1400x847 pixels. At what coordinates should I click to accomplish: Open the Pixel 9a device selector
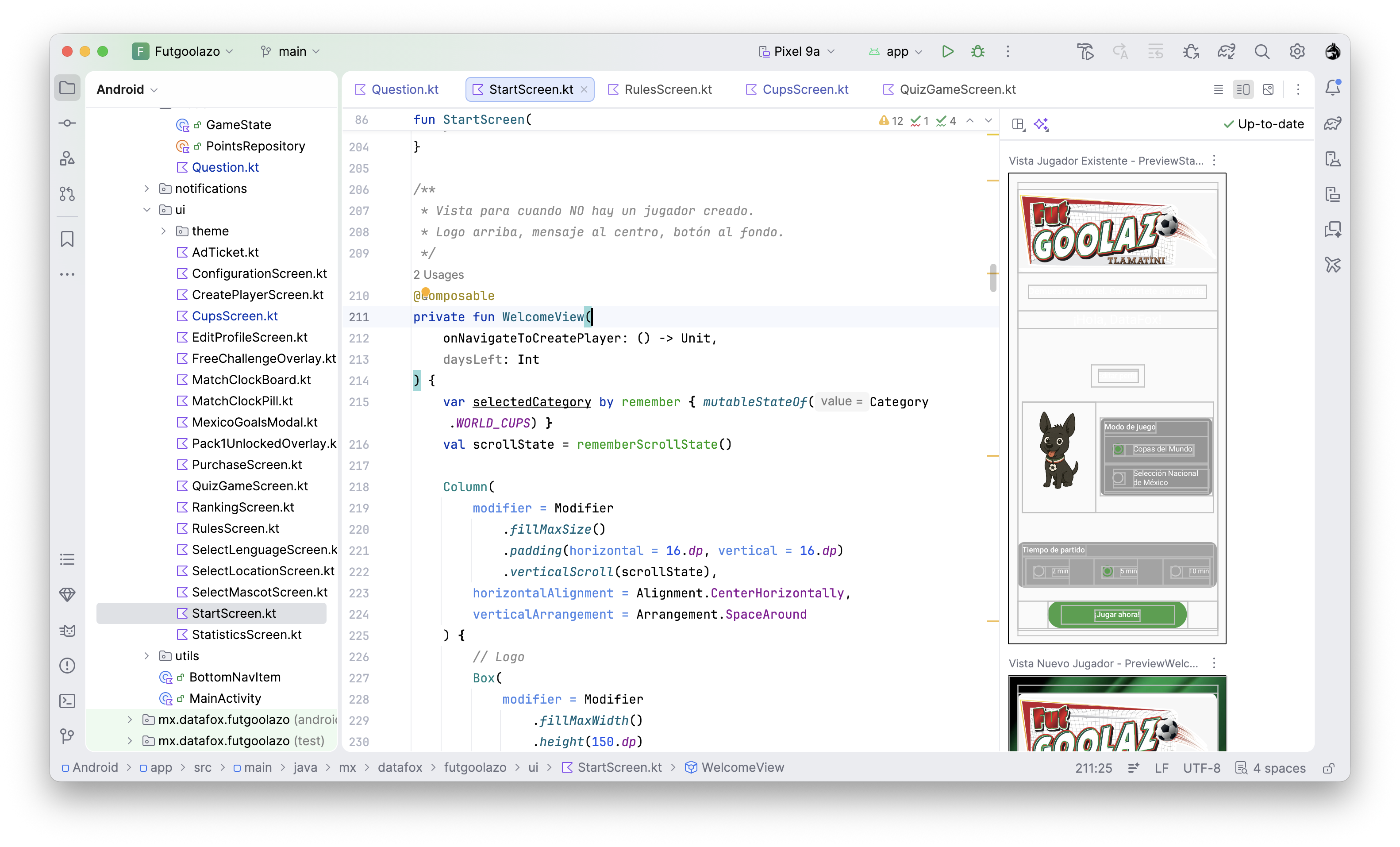796,51
